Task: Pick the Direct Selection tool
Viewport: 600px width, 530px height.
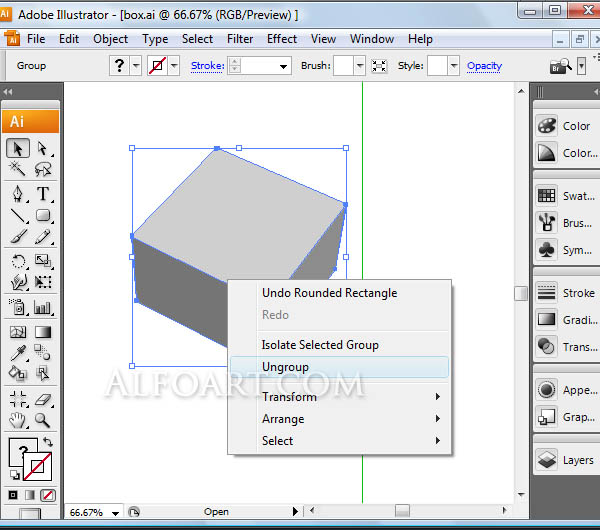Action: click(43, 148)
